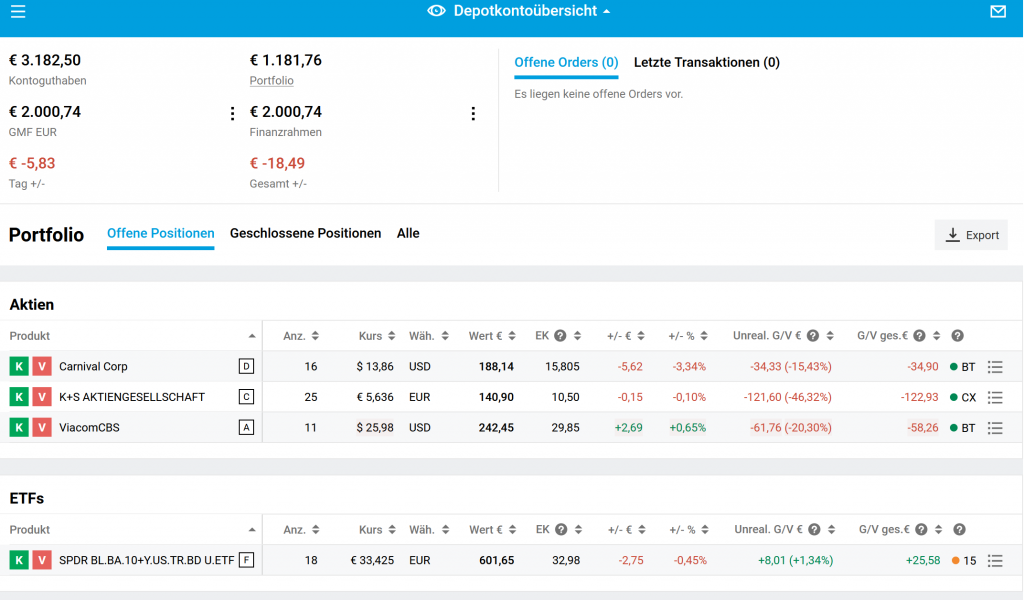Click help icon next to EK in Aktien

point(561,336)
